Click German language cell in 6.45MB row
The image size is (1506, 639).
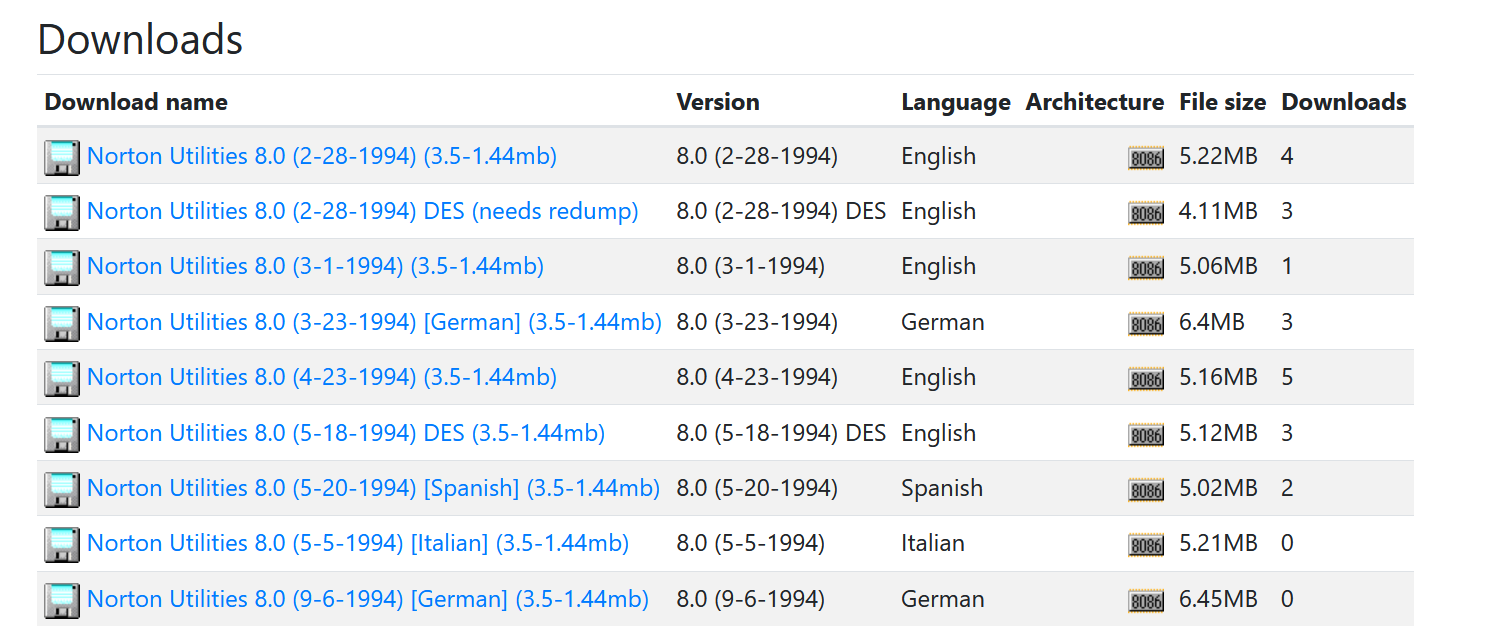tap(943, 599)
